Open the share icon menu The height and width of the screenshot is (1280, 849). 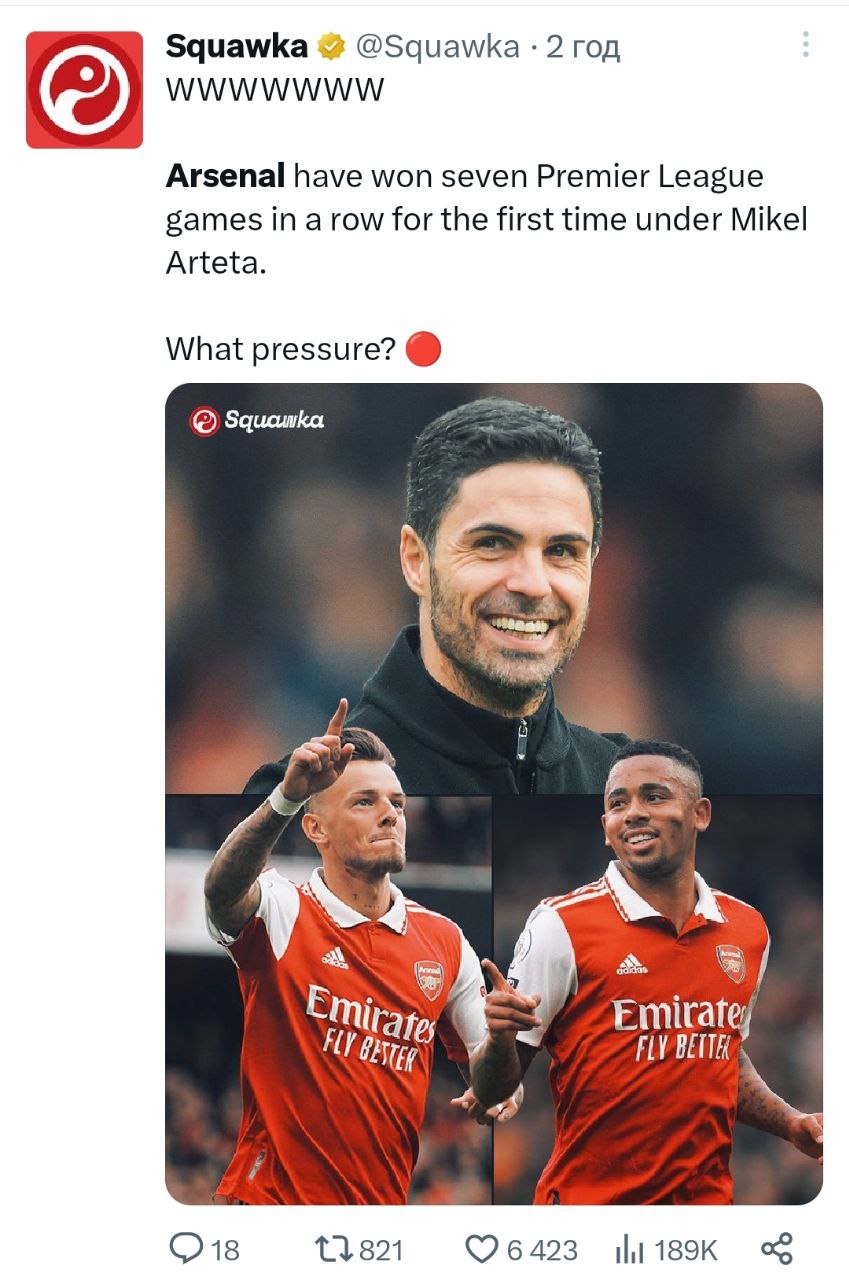point(777,1247)
